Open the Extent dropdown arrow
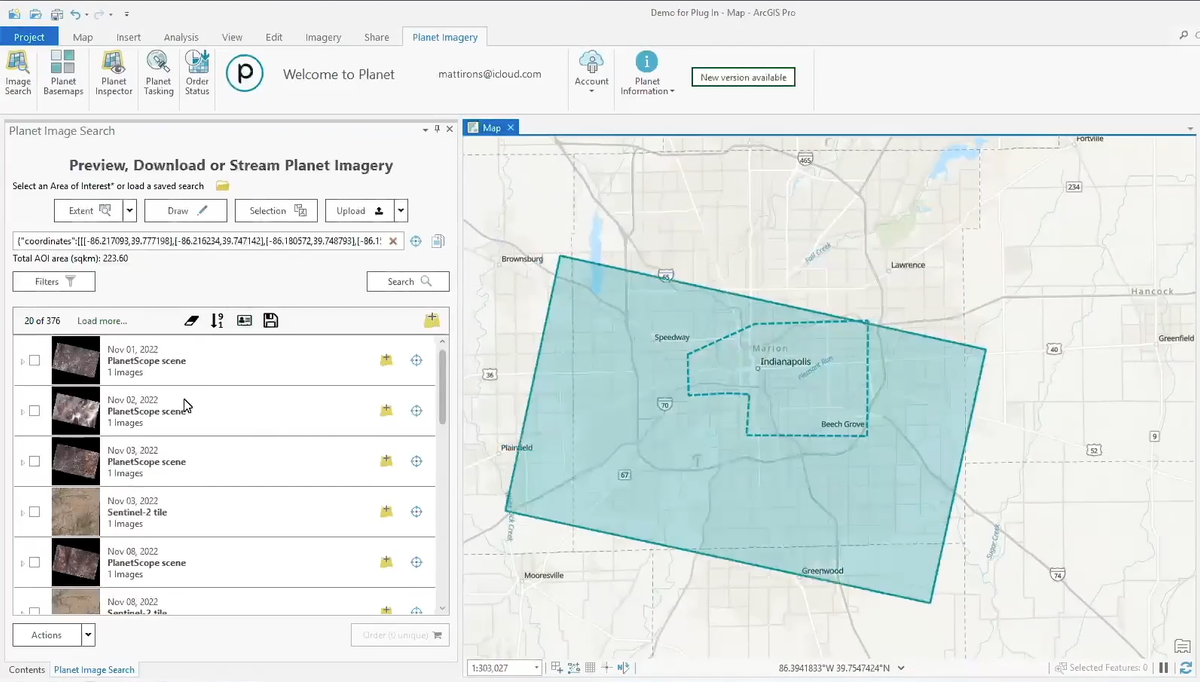Viewport: 1200px width, 682px height. [x=130, y=211]
